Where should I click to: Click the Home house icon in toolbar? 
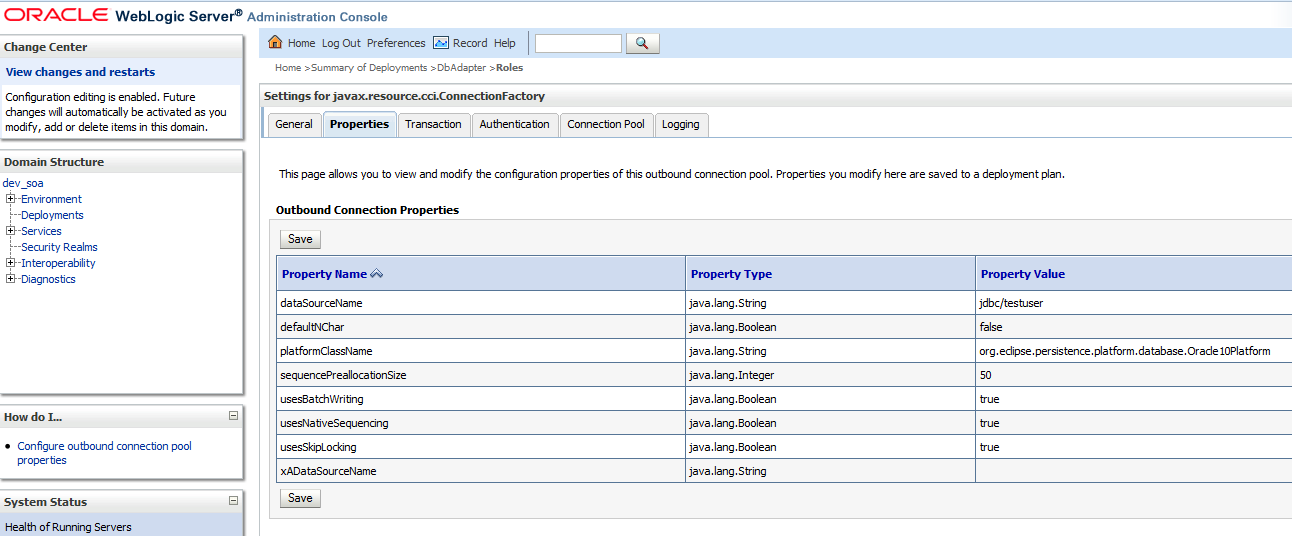pyautogui.click(x=276, y=43)
